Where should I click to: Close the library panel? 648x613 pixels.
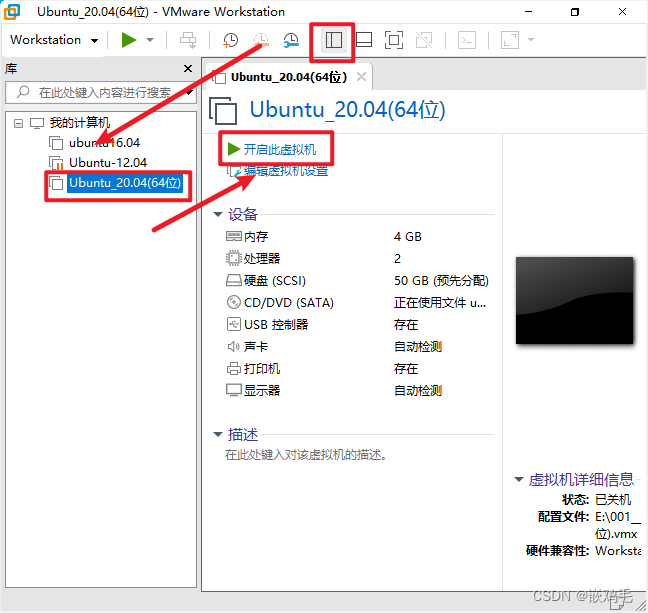click(188, 68)
